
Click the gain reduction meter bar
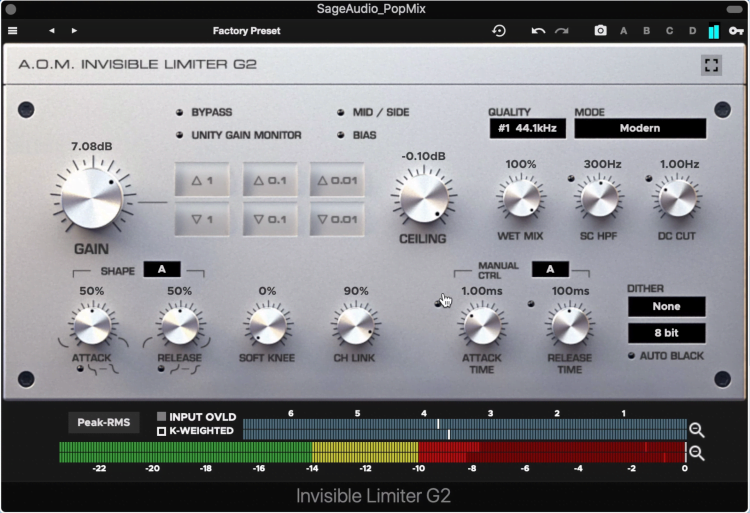(x=464, y=429)
